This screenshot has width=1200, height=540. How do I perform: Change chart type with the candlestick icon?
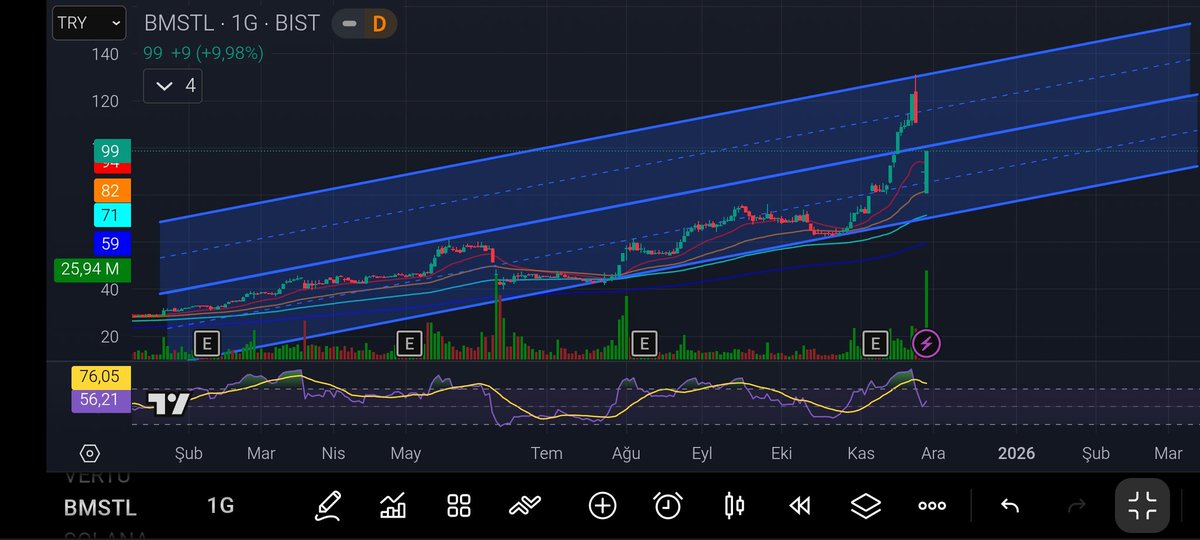pos(734,506)
